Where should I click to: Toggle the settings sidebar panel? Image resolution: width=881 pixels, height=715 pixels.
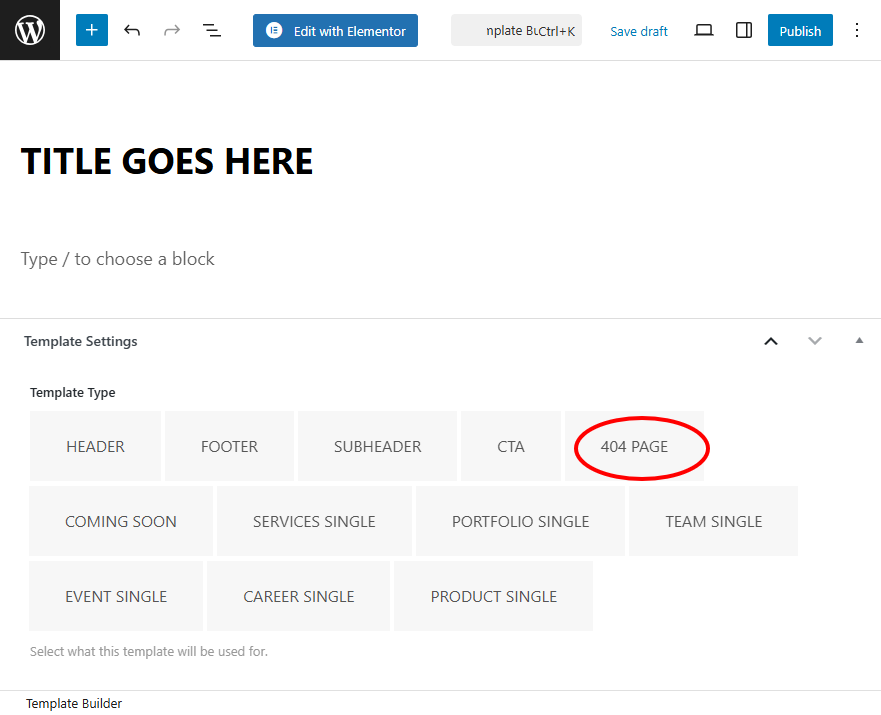coord(744,30)
